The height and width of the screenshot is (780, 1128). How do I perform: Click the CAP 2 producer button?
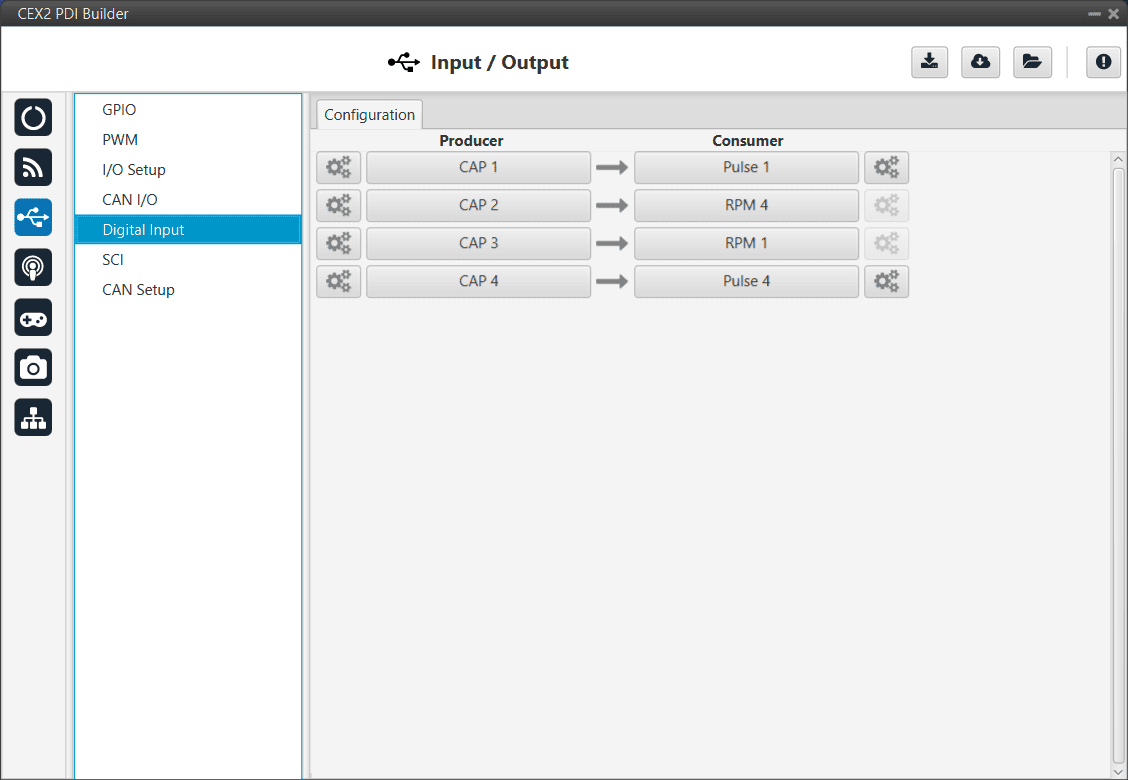tap(478, 206)
